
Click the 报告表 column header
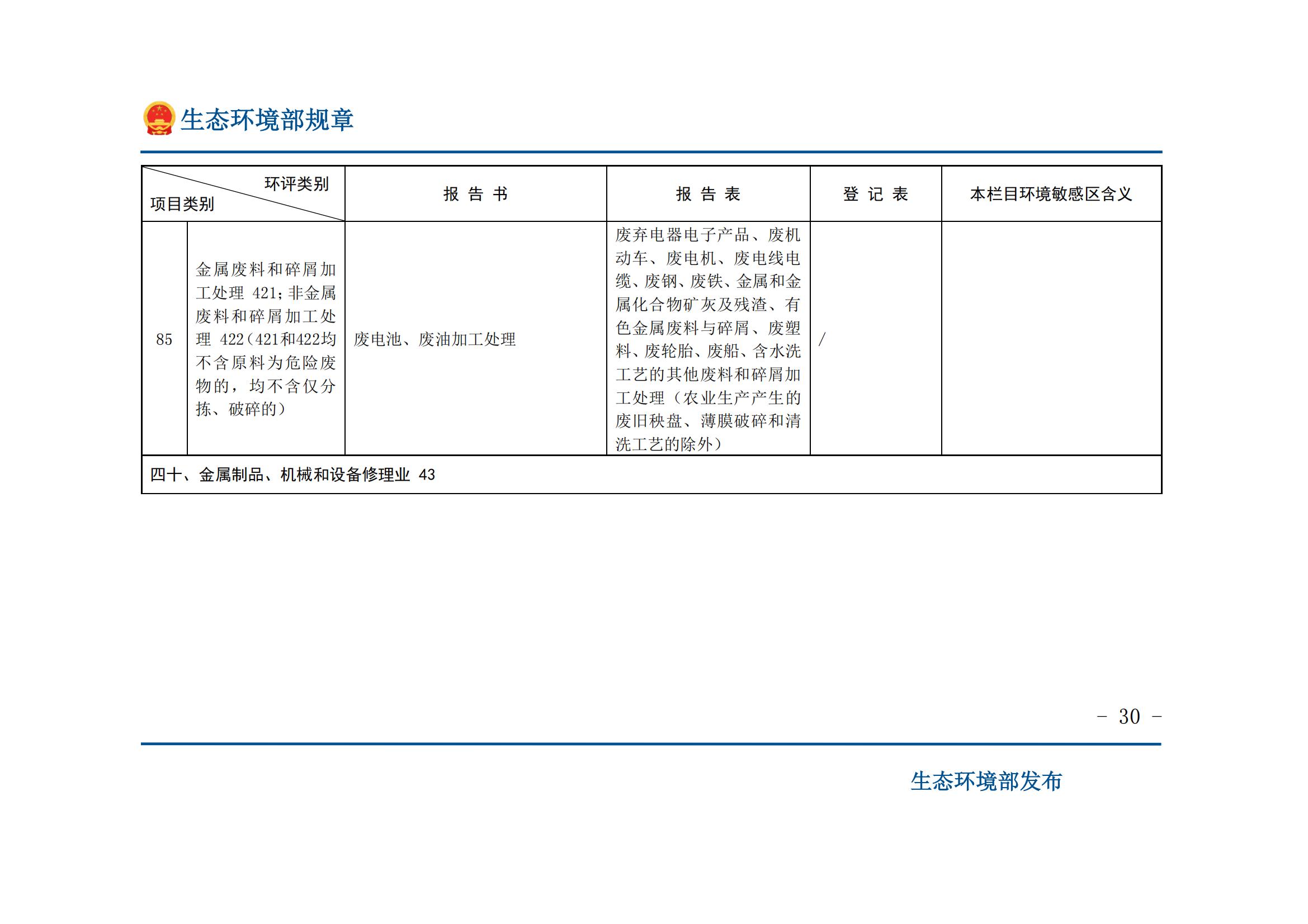[x=708, y=194]
